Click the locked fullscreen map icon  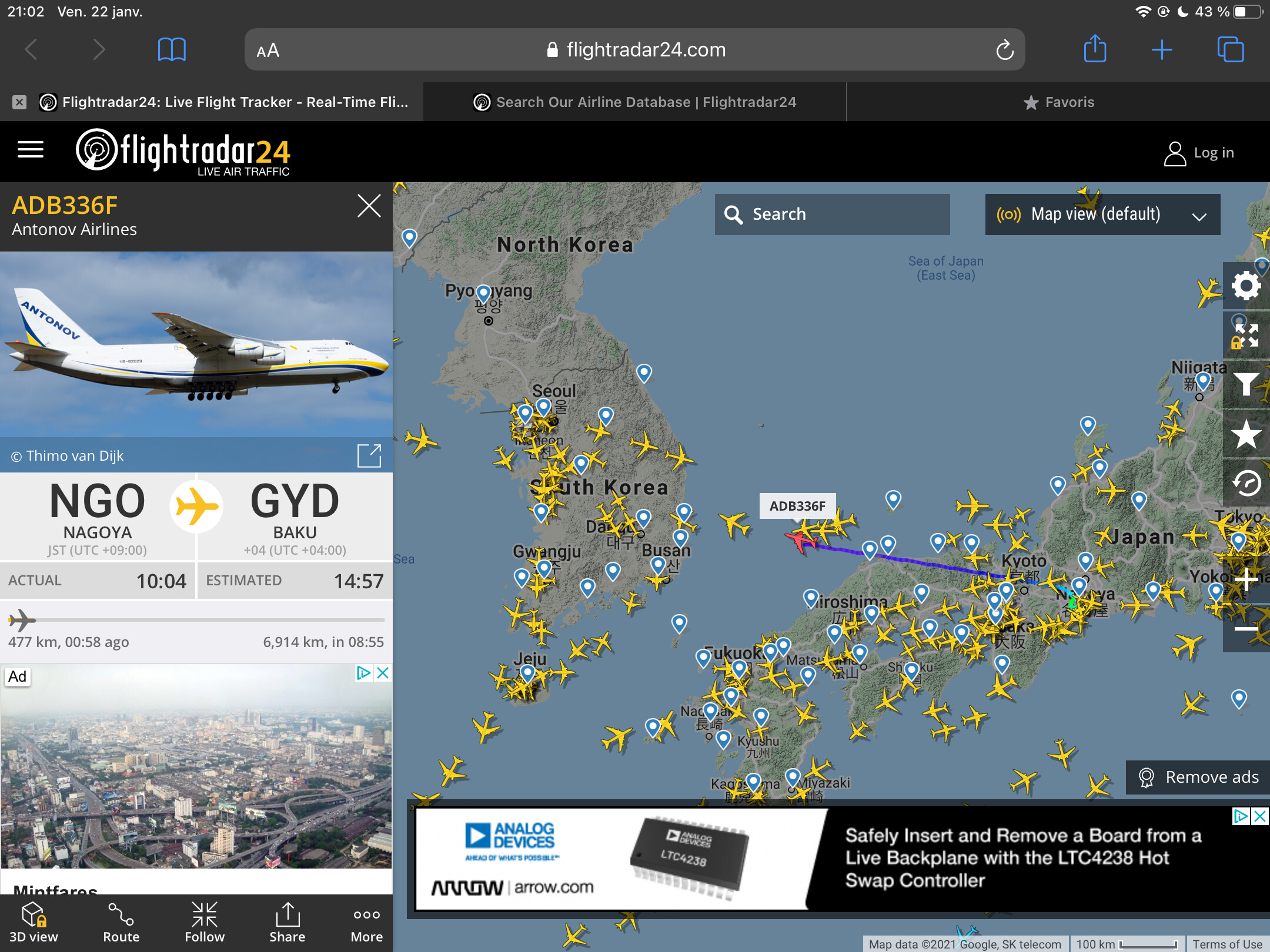pos(1246,336)
